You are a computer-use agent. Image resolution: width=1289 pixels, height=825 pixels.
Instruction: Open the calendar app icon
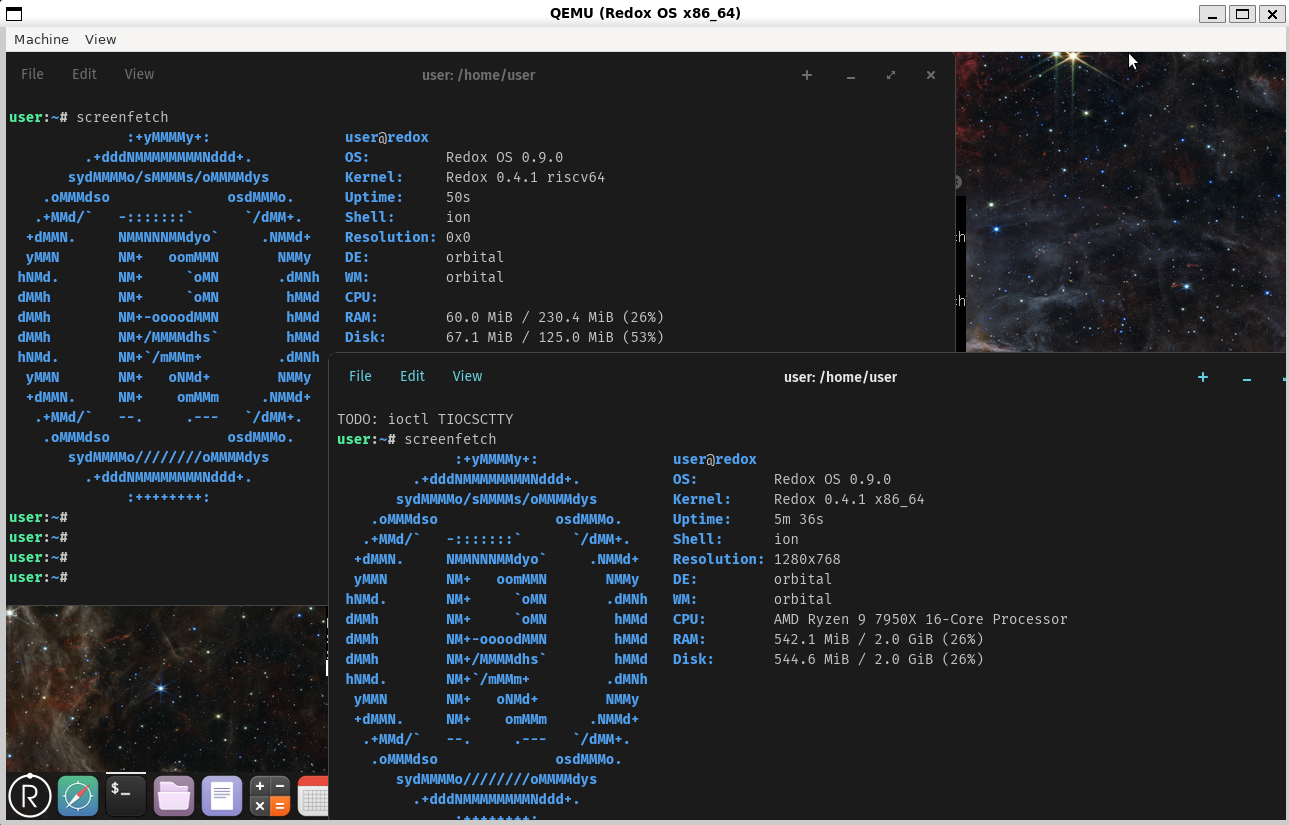(x=313, y=796)
